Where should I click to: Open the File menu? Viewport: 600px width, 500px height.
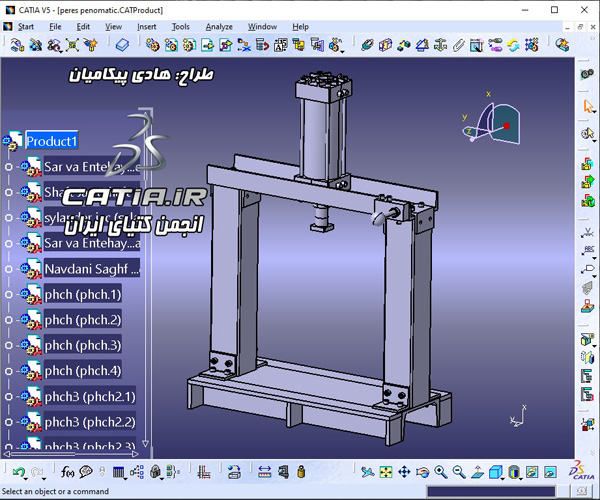(55, 27)
